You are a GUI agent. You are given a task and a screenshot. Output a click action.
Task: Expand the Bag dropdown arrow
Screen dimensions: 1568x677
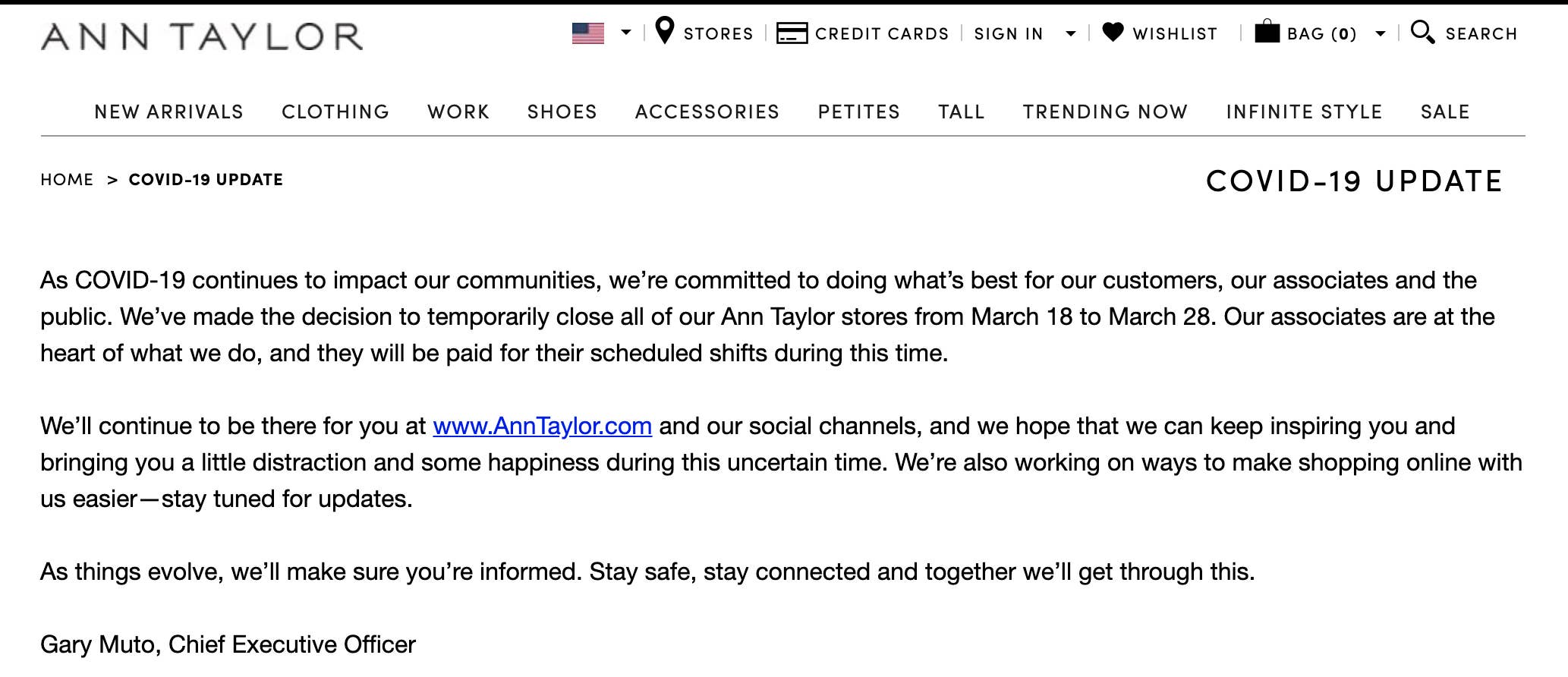pos(1381,33)
